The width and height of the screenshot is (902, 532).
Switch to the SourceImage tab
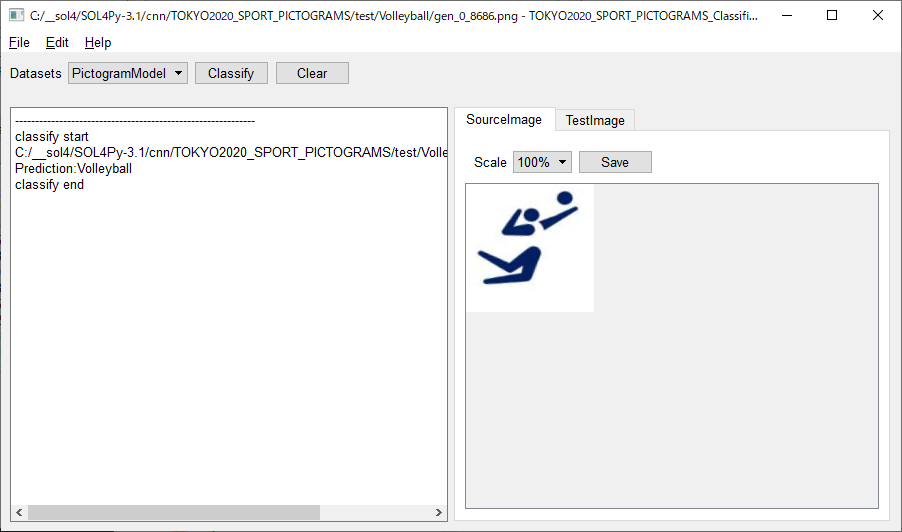504,120
